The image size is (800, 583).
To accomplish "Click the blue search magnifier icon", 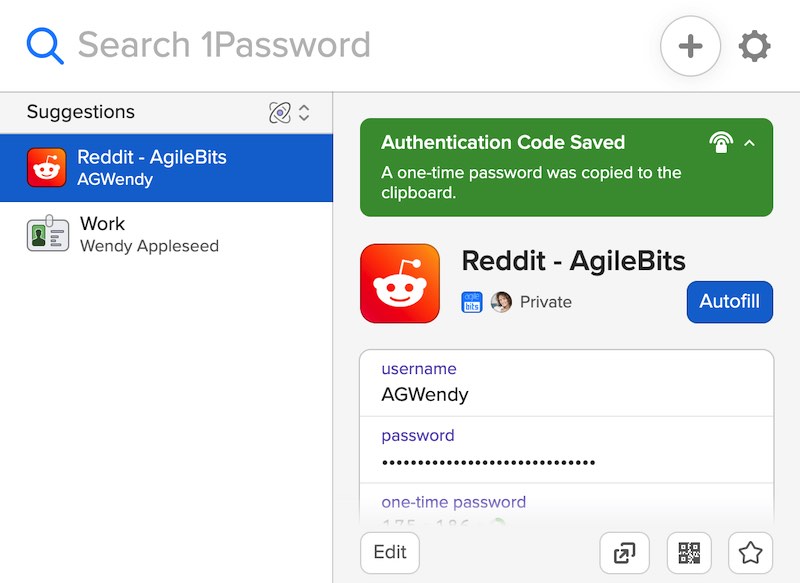I will point(45,45).
